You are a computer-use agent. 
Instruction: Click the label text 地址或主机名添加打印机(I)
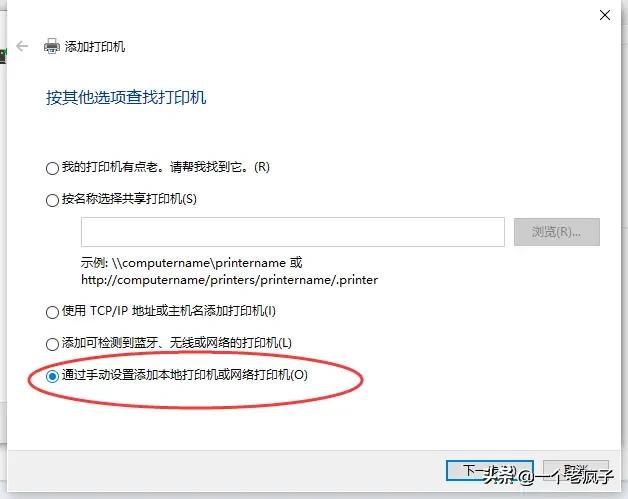[203, 311]
